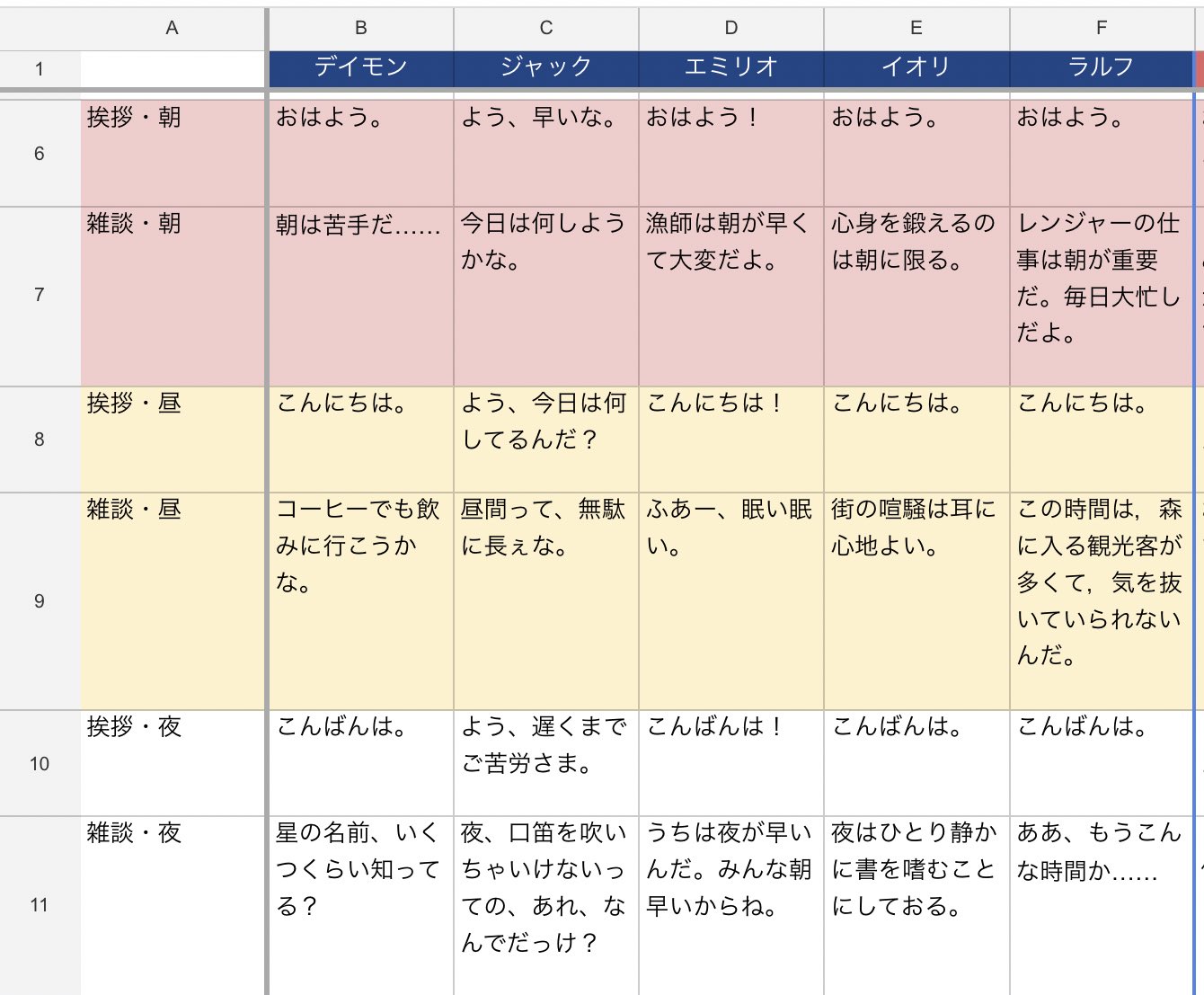This screenshot has height=995, width=1204.
Task: Select cell starting 夜、口笛を吹いちゃいけない
Action: 546,905
